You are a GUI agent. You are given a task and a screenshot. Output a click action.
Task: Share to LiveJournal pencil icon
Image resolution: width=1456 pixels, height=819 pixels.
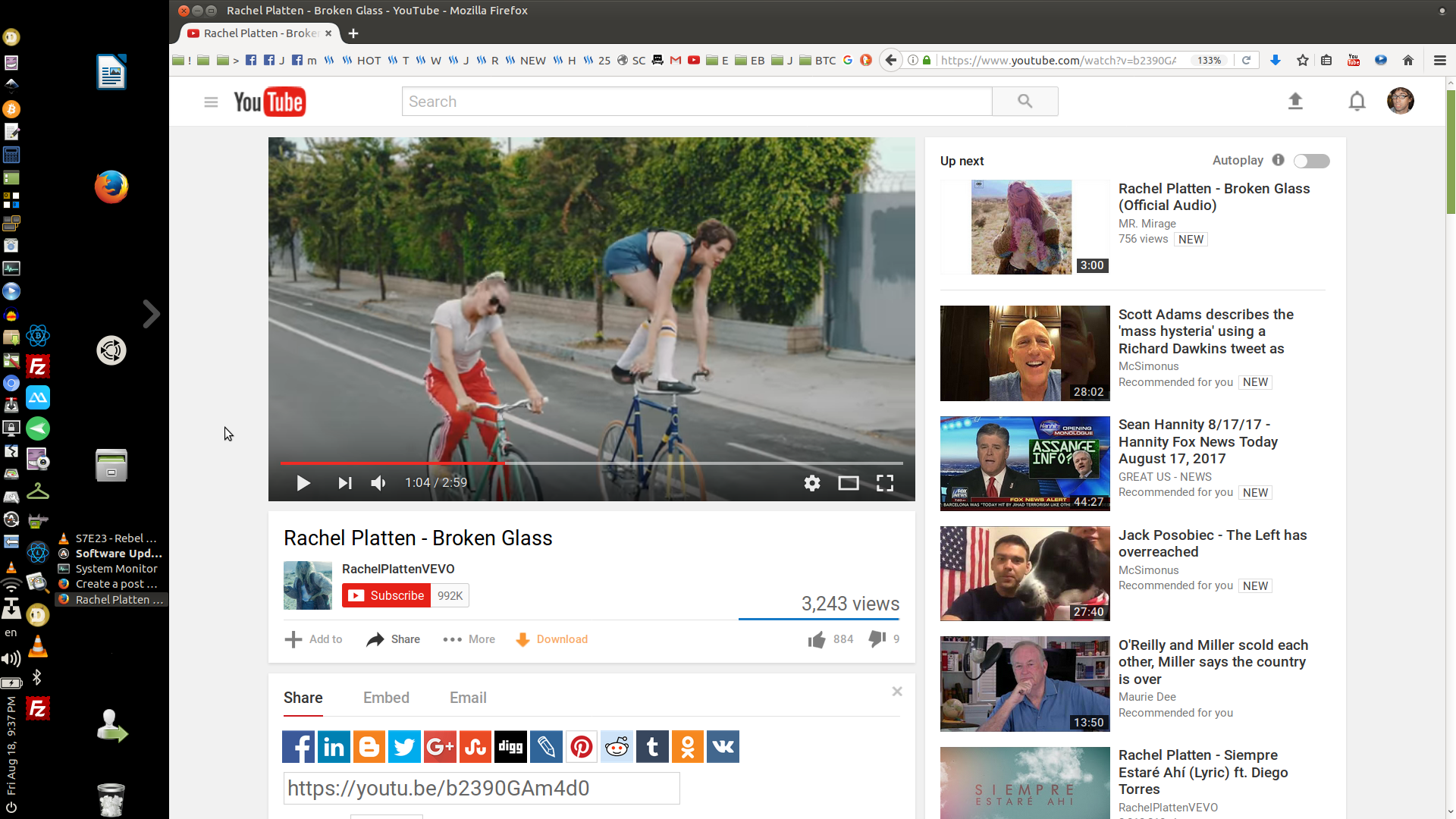coord(546,747)
